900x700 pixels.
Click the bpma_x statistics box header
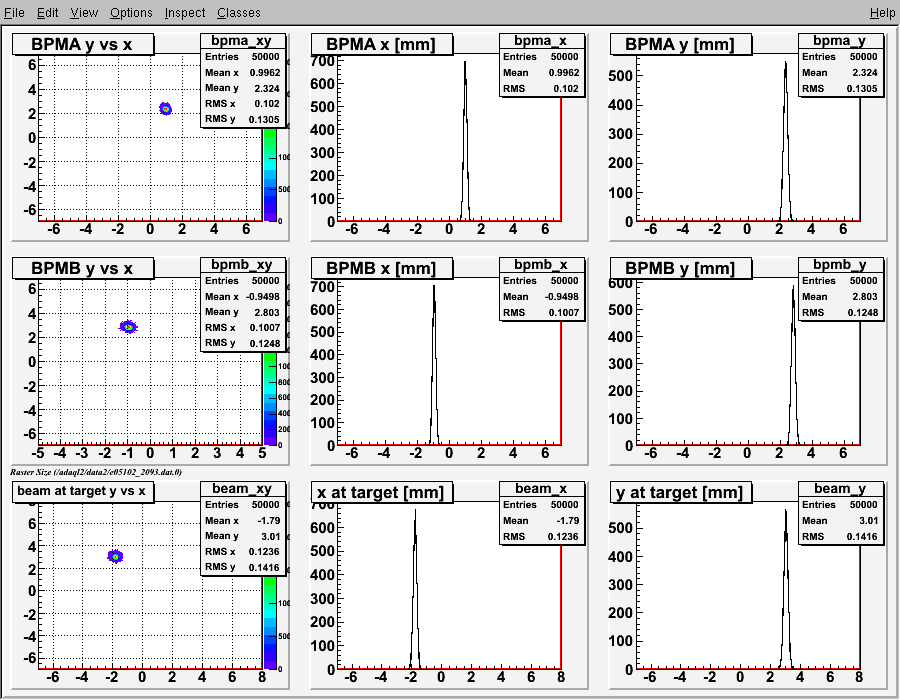[542, 41]
